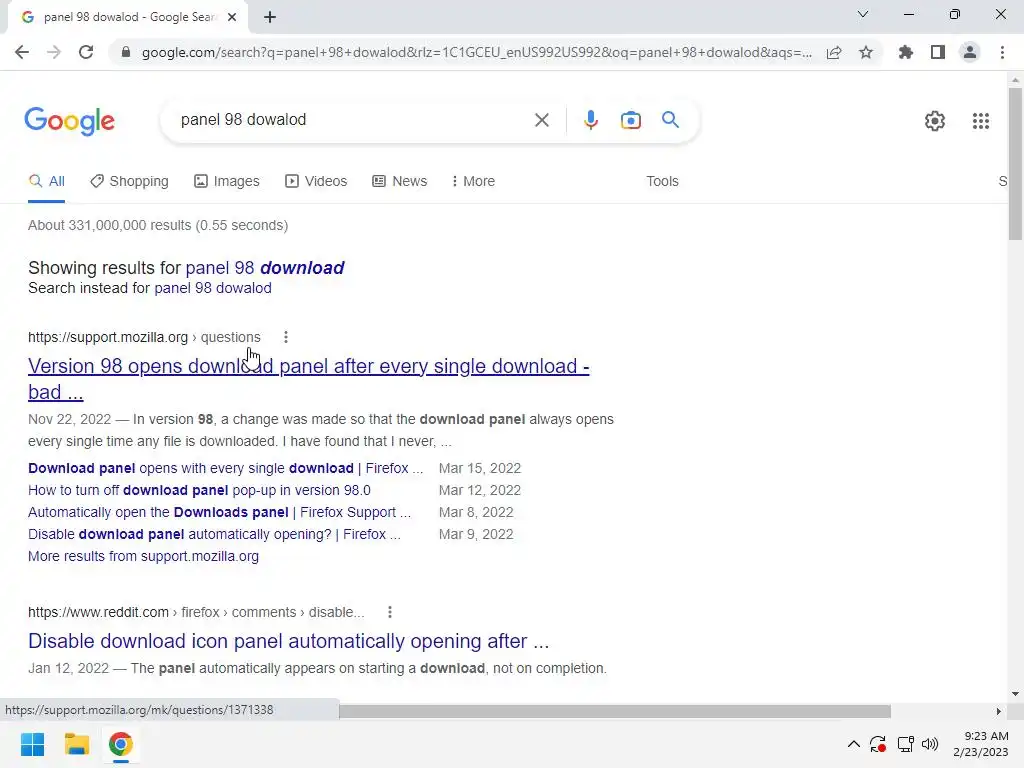Bookmark this page with the star
Screen dimensions: 1024x768
point(866,52)
